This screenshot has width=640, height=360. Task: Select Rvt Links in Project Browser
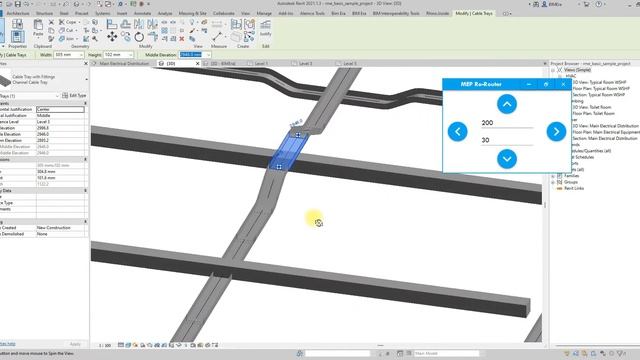[574, 189]
